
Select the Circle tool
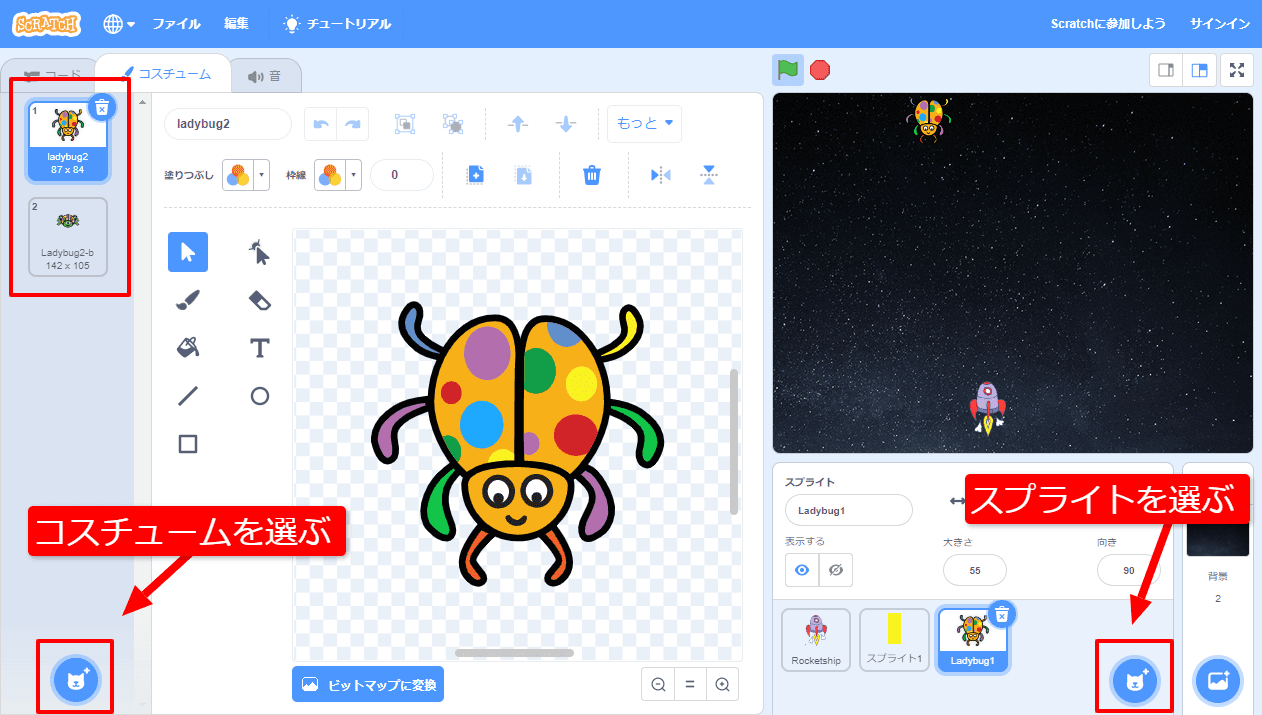coord(259,396)
